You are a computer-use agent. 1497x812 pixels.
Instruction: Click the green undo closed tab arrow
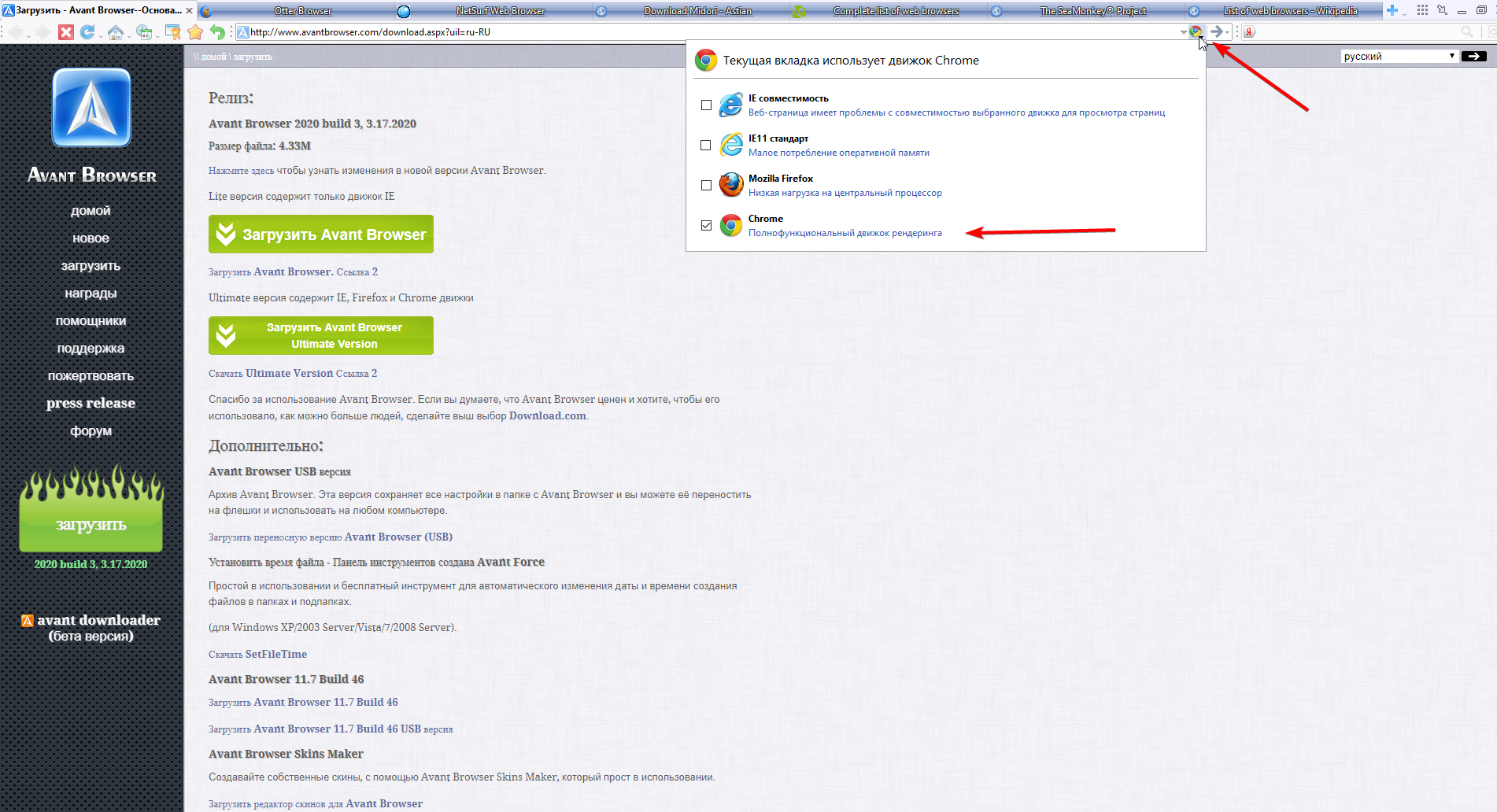217,32
